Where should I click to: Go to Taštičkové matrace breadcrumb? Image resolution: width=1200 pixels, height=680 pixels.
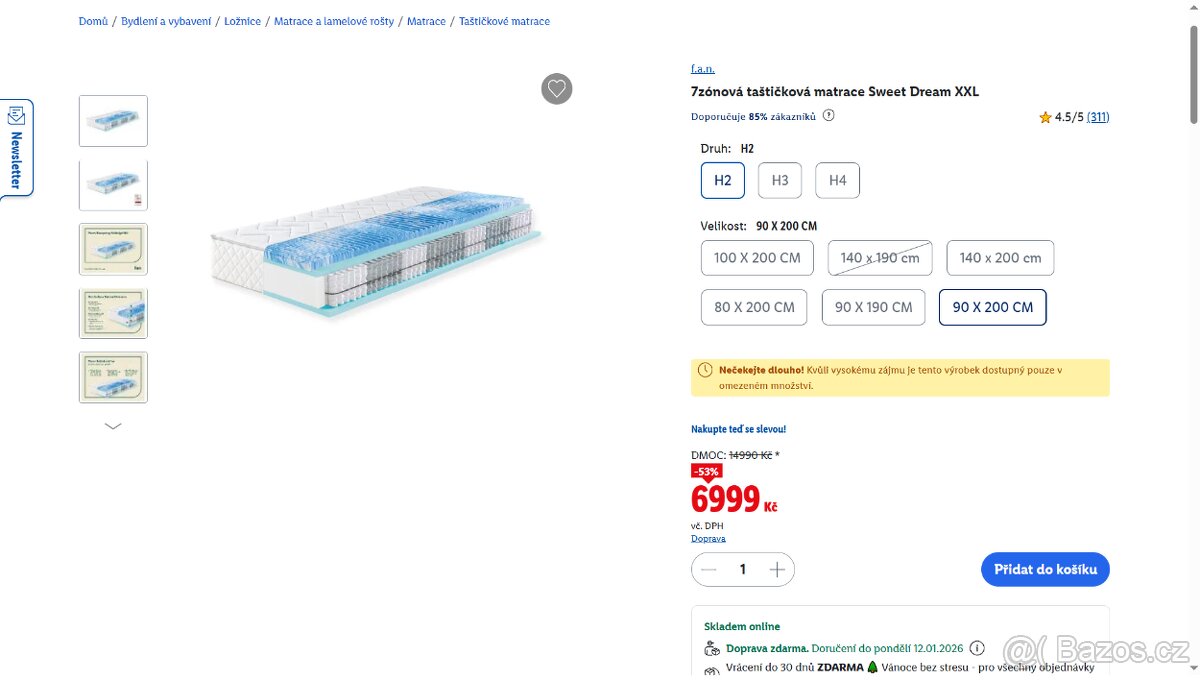tap(504, 21)
